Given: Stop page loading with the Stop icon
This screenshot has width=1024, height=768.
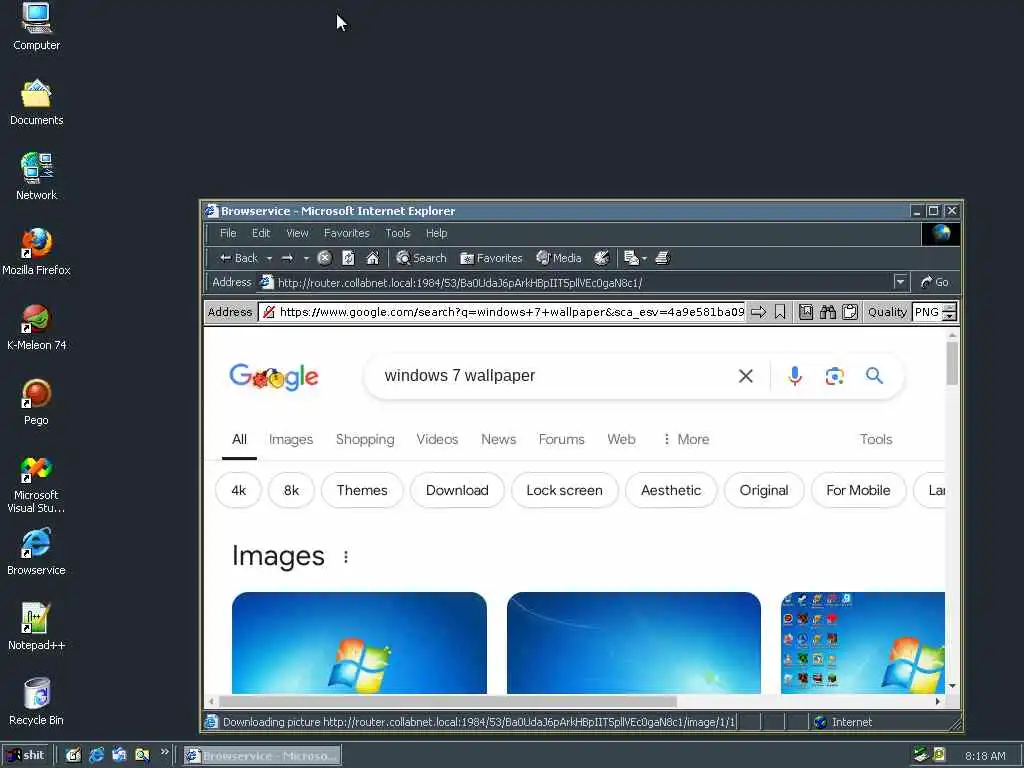Looking at the screenshot, I should pyautogui.click(x=325, y=258).
